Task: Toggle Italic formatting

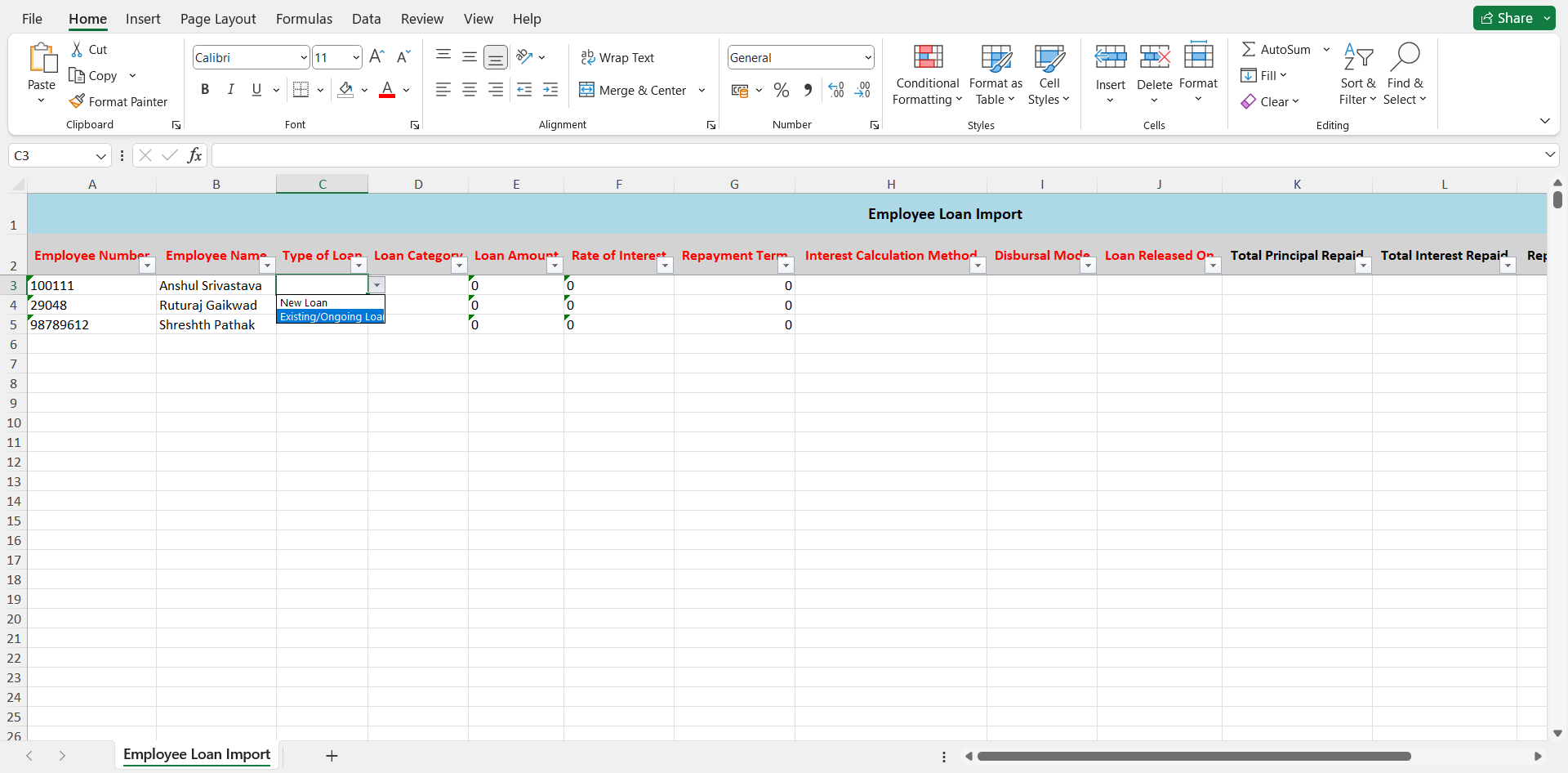Action: tap(231, 90)
